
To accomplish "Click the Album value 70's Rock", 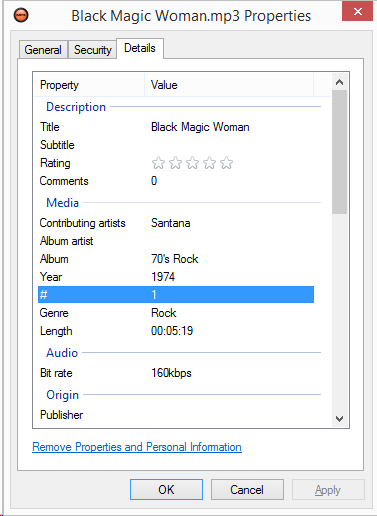I will tap(175, 259).
